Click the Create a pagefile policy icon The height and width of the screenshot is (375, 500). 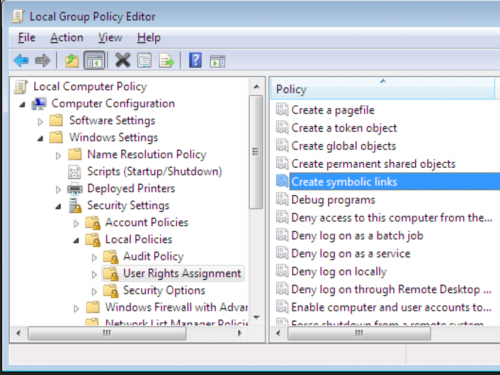pos(282,110)
